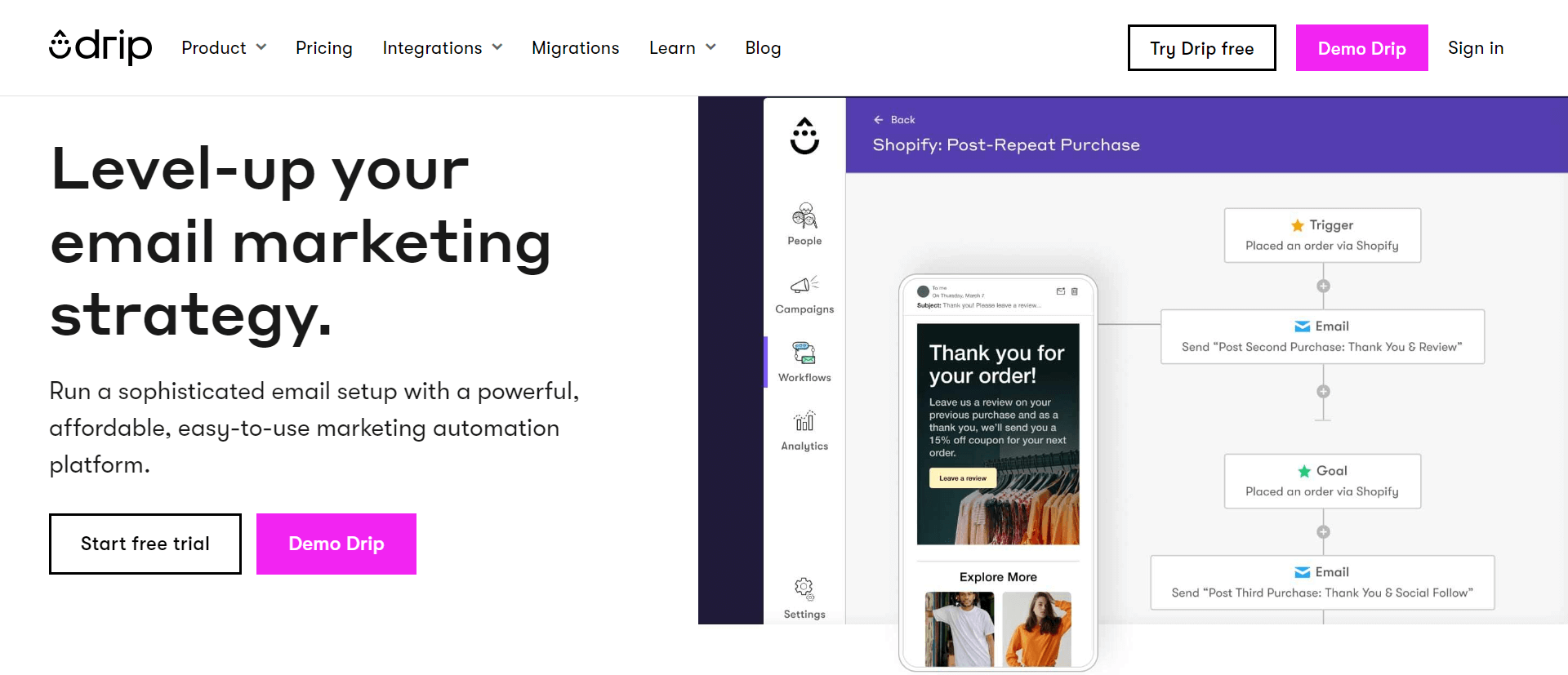The width and height of the screenshot is (1568, 675).
Task: Click the sender avatar in phone email header
Action: click(x=924, y=291)
